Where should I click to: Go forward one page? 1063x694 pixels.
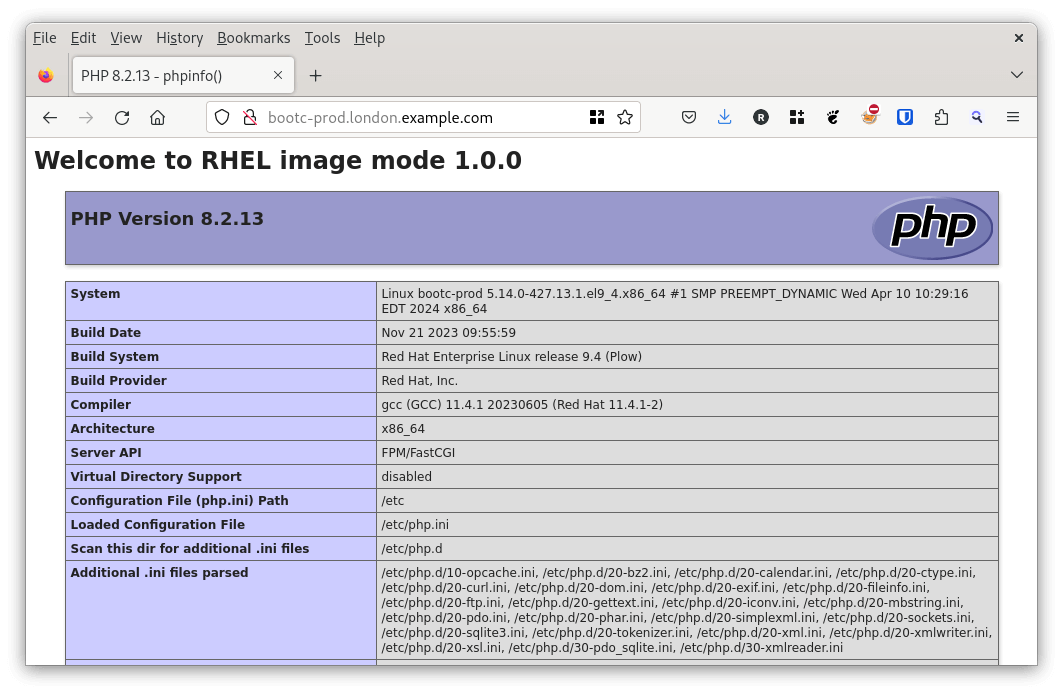click(85, 118)
